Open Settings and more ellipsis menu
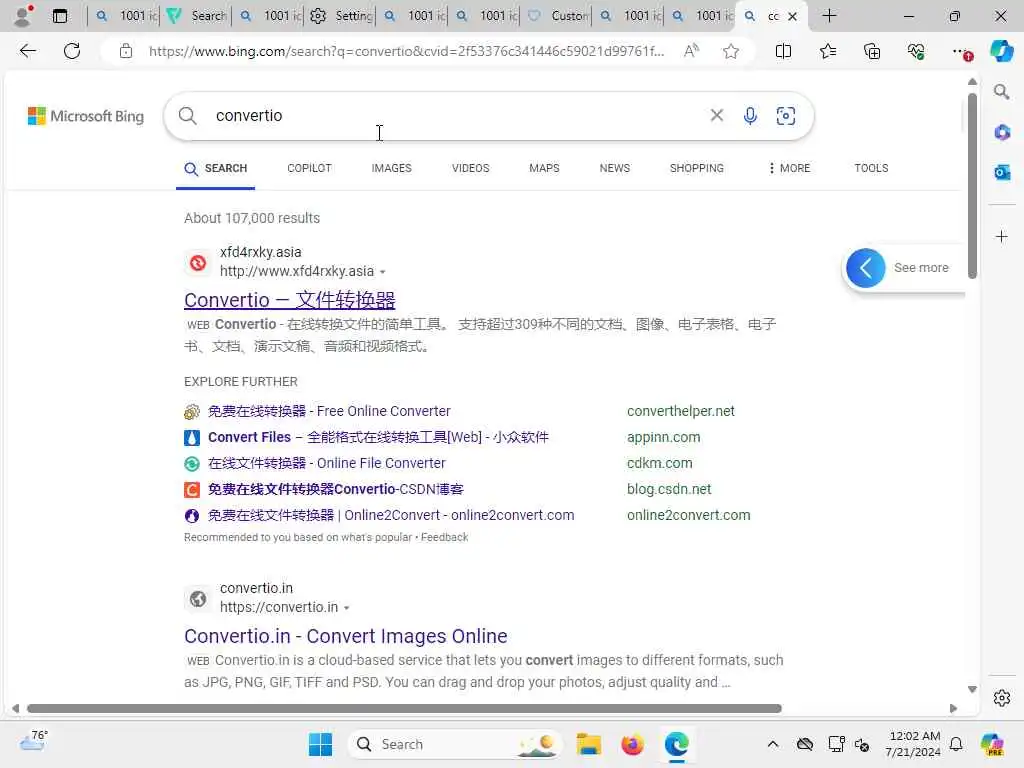Screen dimensions: 1024x768 (961, 51)
